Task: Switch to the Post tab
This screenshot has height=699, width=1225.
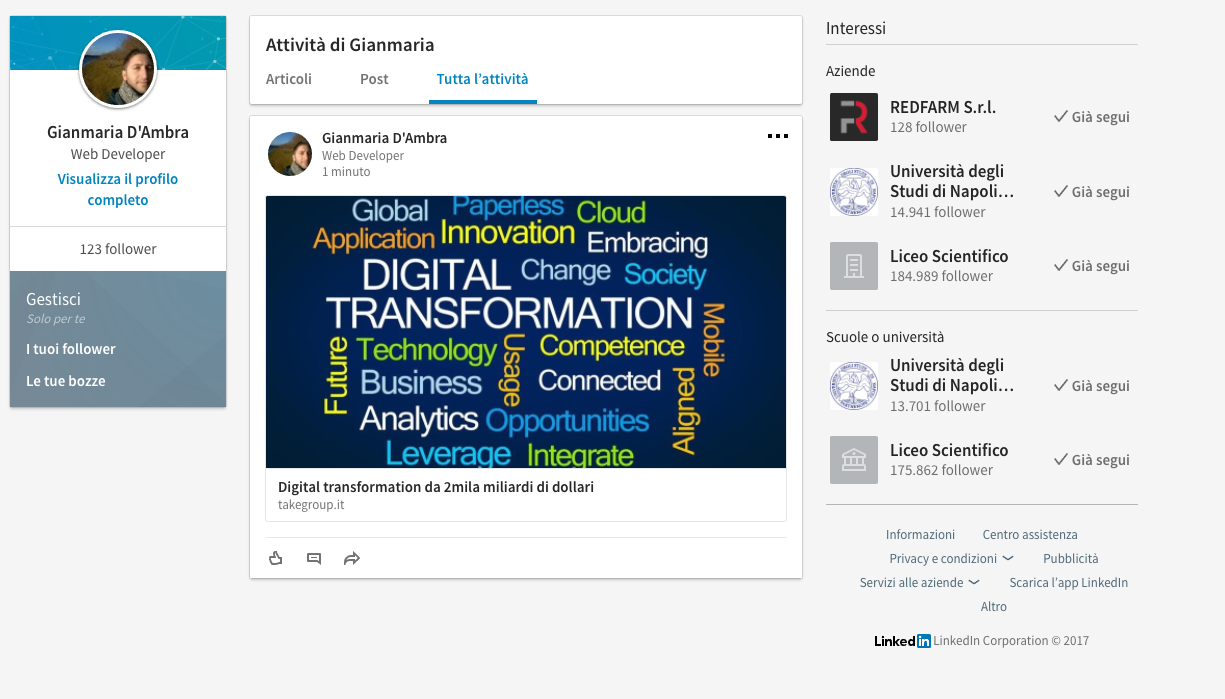Action: tap(374, 79)
